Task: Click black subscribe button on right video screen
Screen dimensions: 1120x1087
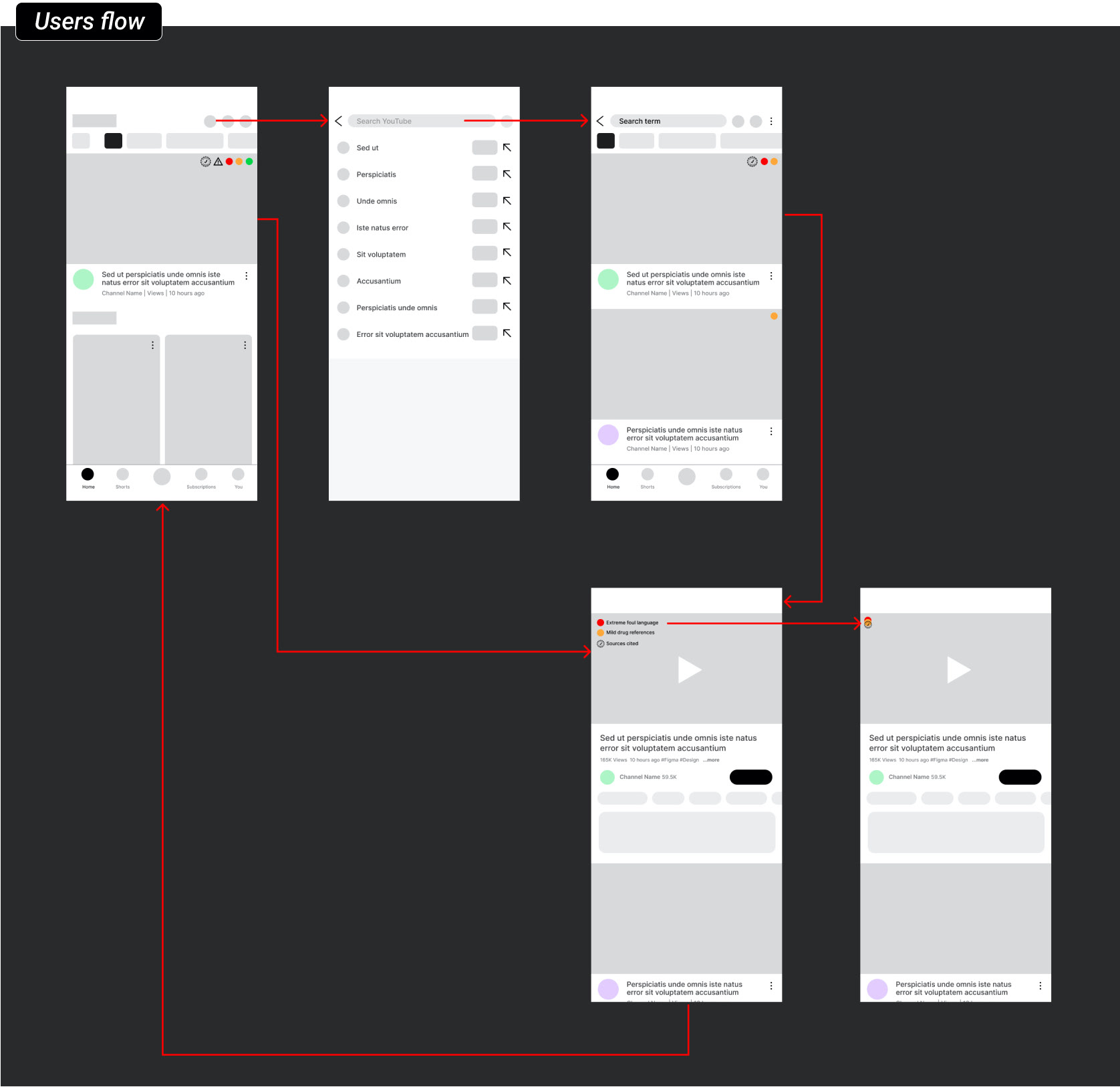Action: (1020, 777)
